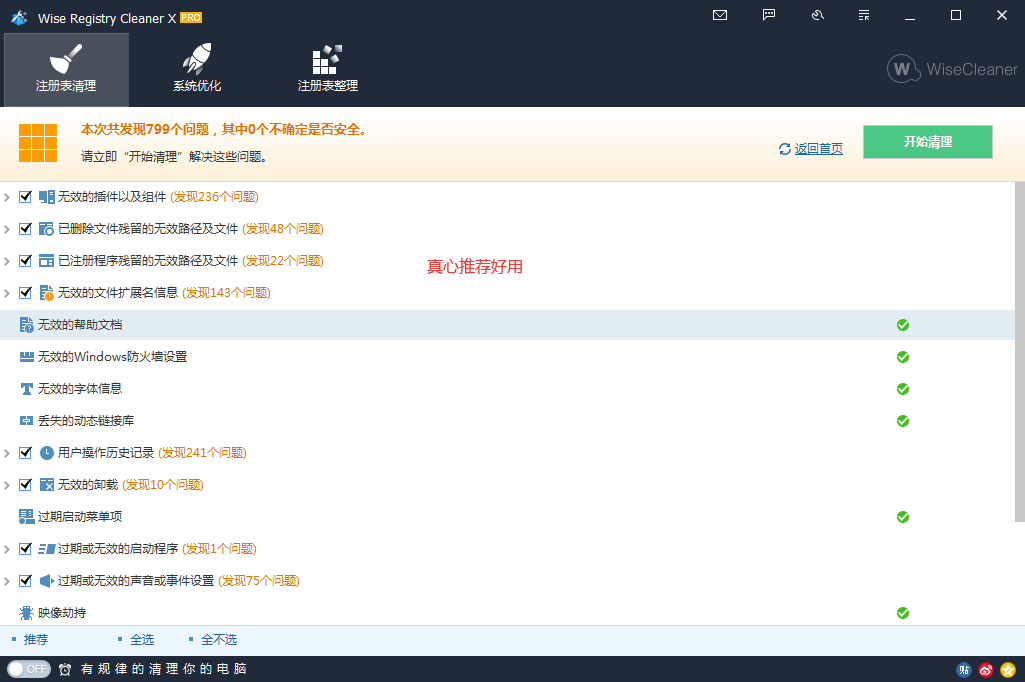Click the feedback envelope icon in titlebar
1025x682 pixels.
point(719,15)
